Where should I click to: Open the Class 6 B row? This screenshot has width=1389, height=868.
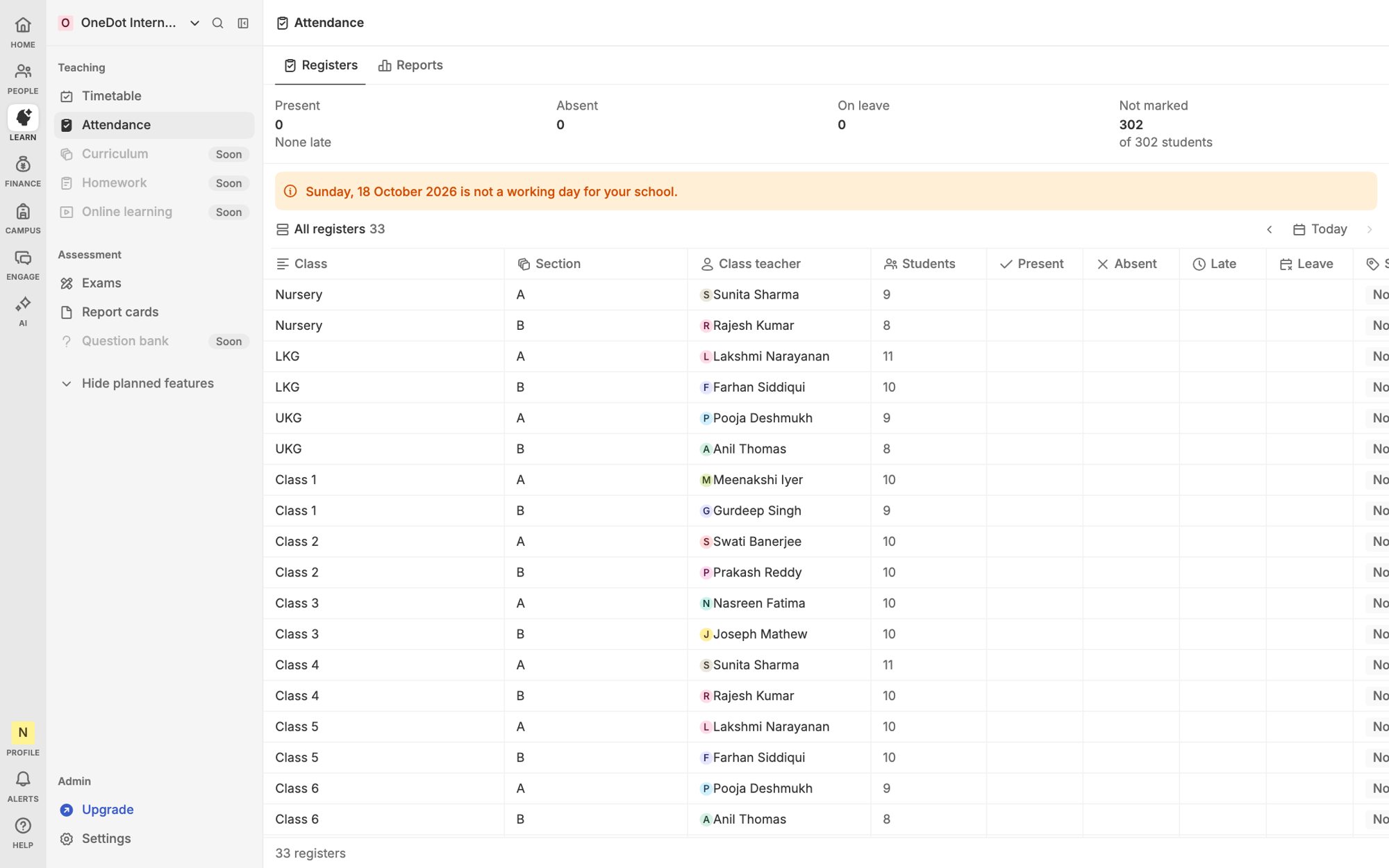pos(826,819)
